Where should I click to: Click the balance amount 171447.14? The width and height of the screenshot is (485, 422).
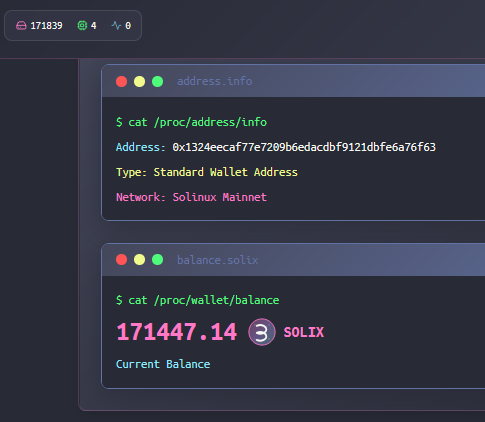click(177, 332)
